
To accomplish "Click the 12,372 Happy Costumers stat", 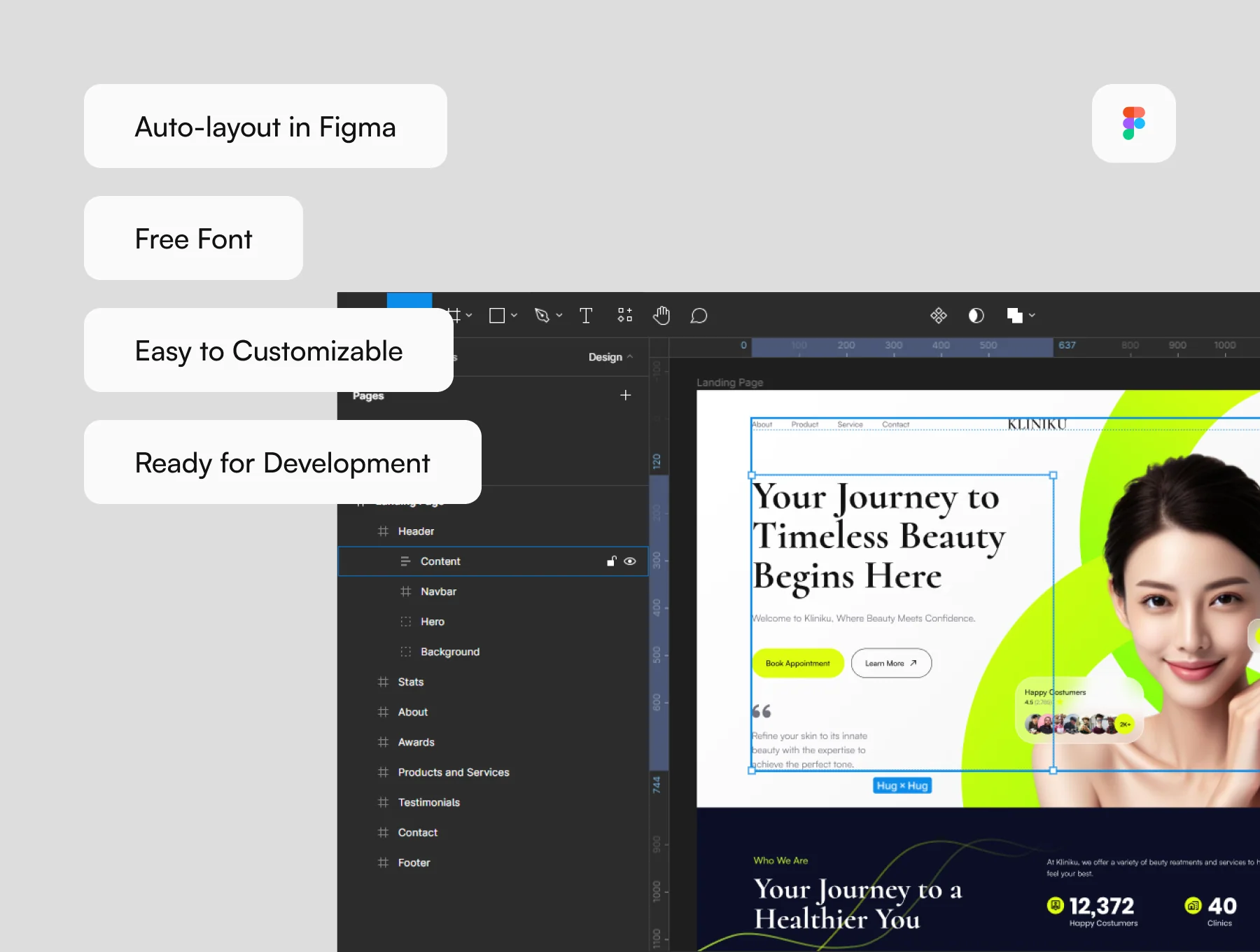I will [1091, 911].
